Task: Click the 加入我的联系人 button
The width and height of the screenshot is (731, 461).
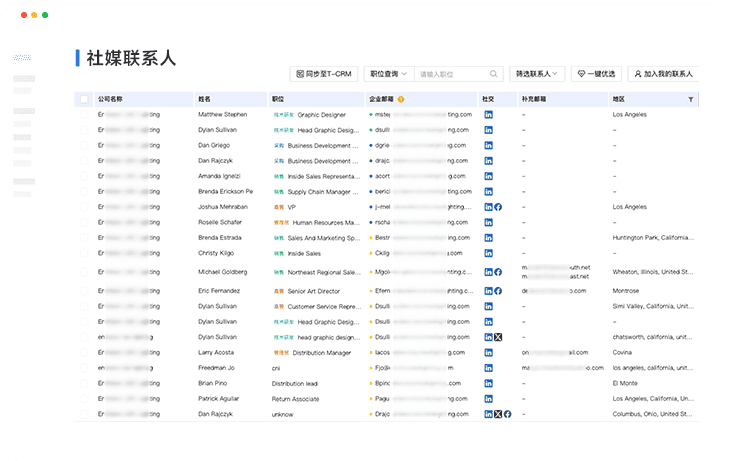Action: pyautogui.click(x=663, y=74)
